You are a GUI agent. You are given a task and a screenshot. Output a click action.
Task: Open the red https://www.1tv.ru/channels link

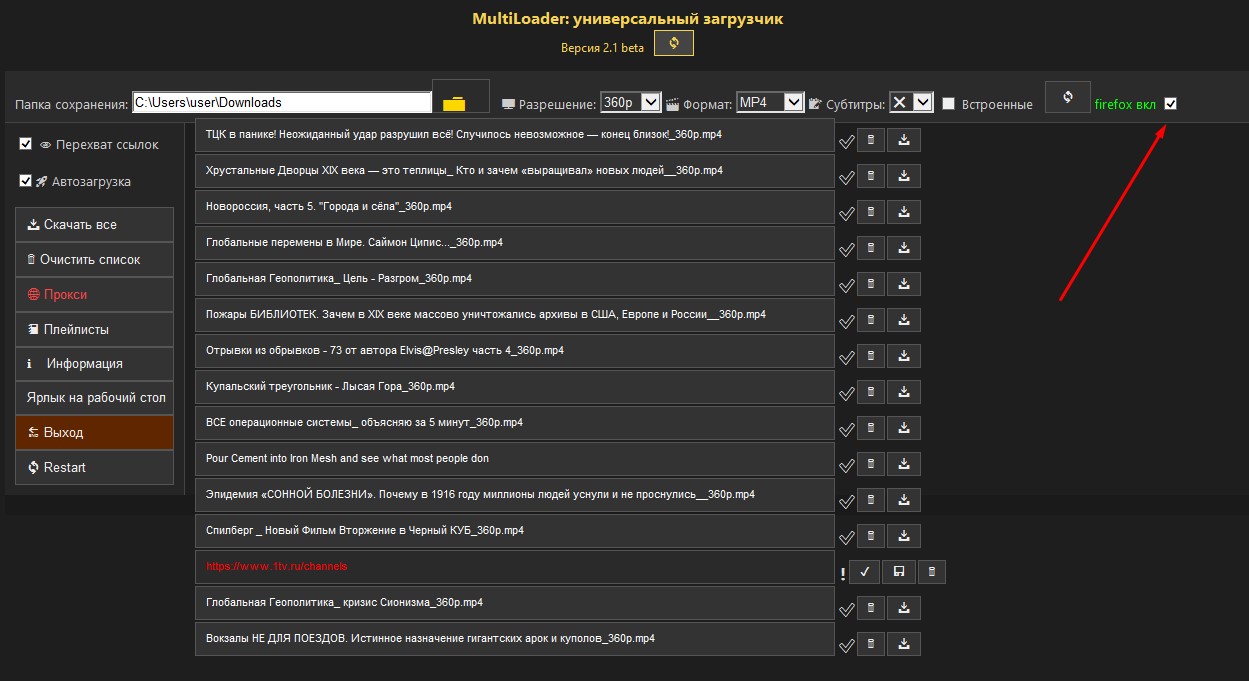coord(277,566)
